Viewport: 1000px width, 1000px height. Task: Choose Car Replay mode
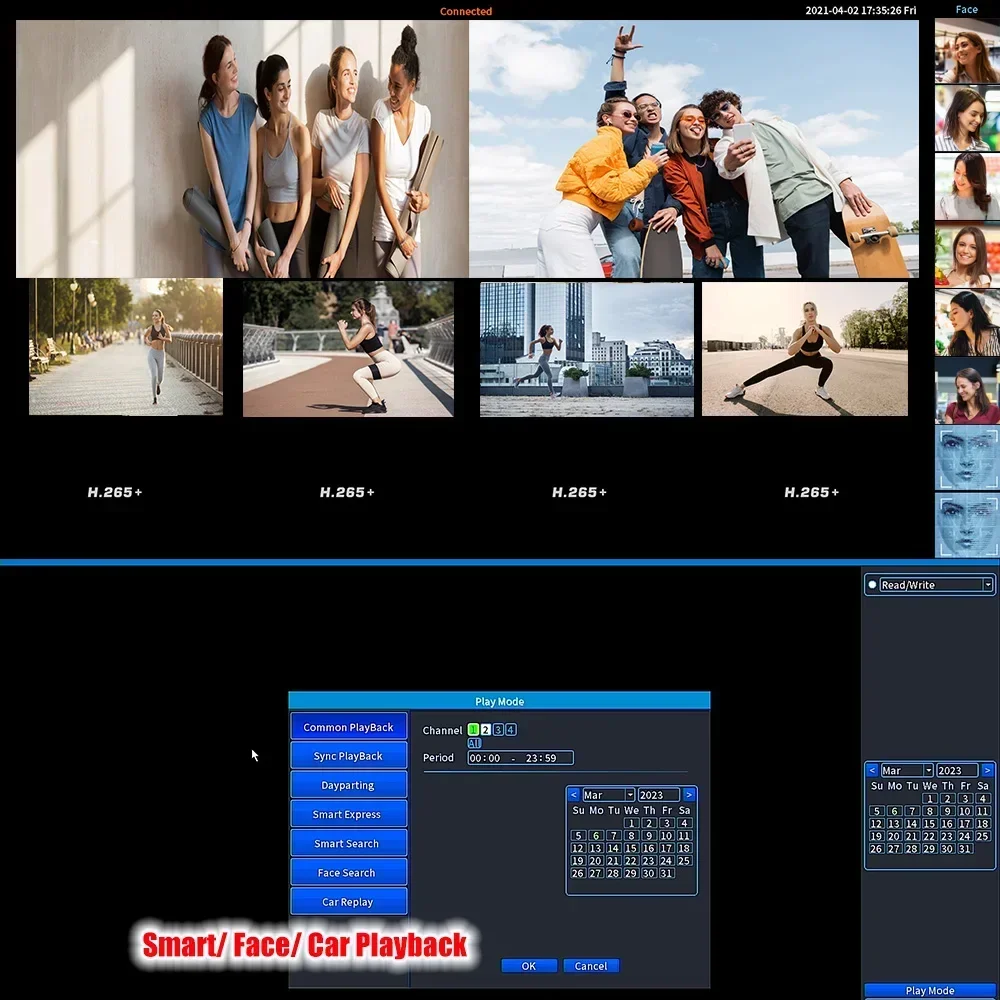(x=348, y=902)
